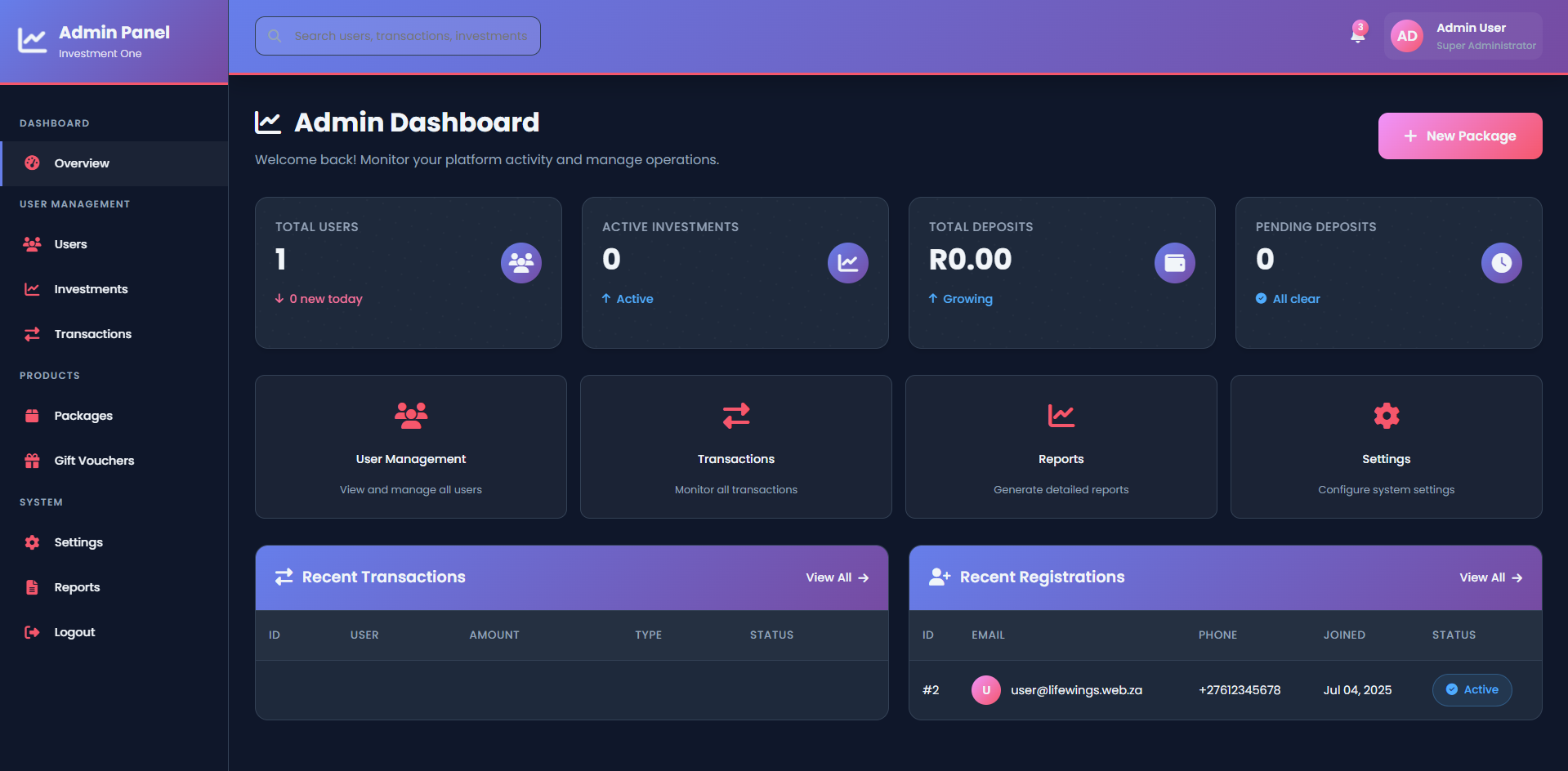Open Settings in the sidebar

[x=114, y=542]
